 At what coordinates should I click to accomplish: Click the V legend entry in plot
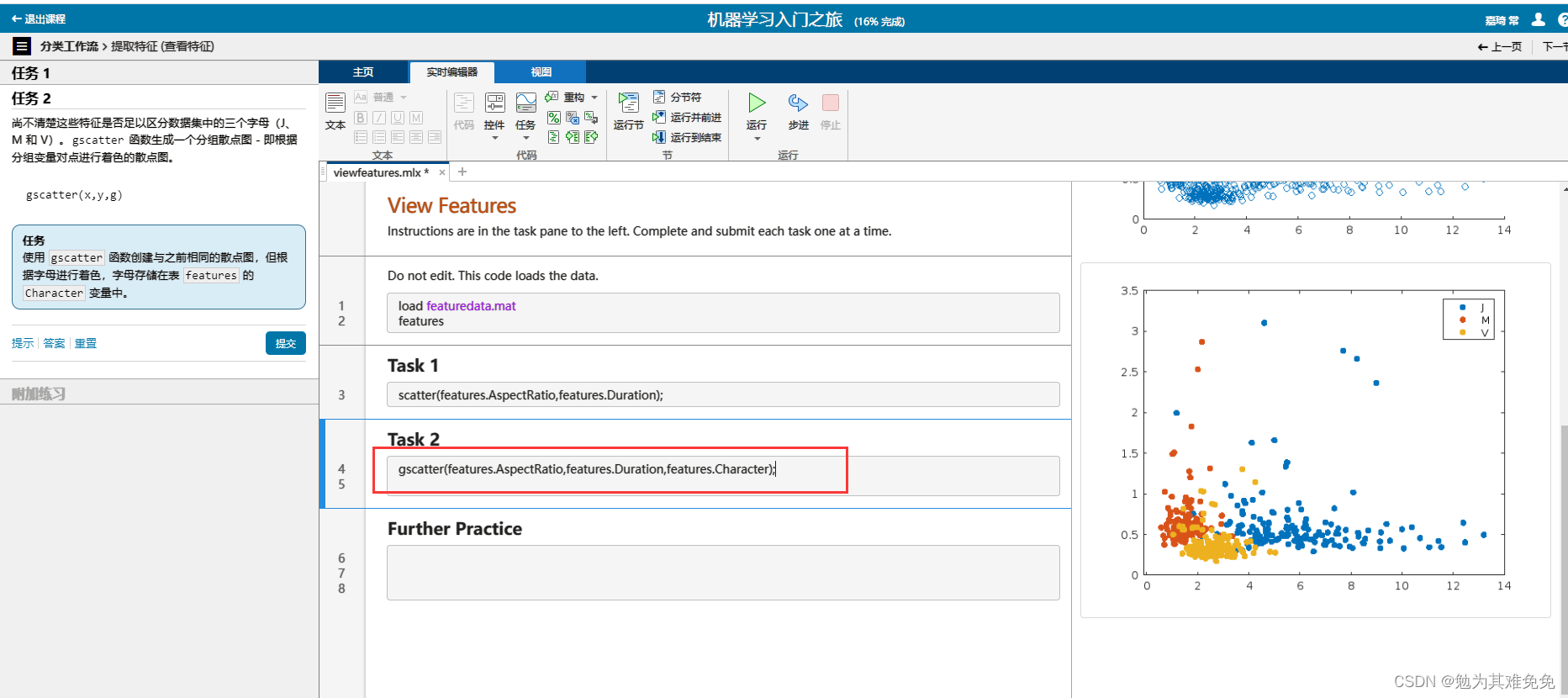tap(1474, 333)
